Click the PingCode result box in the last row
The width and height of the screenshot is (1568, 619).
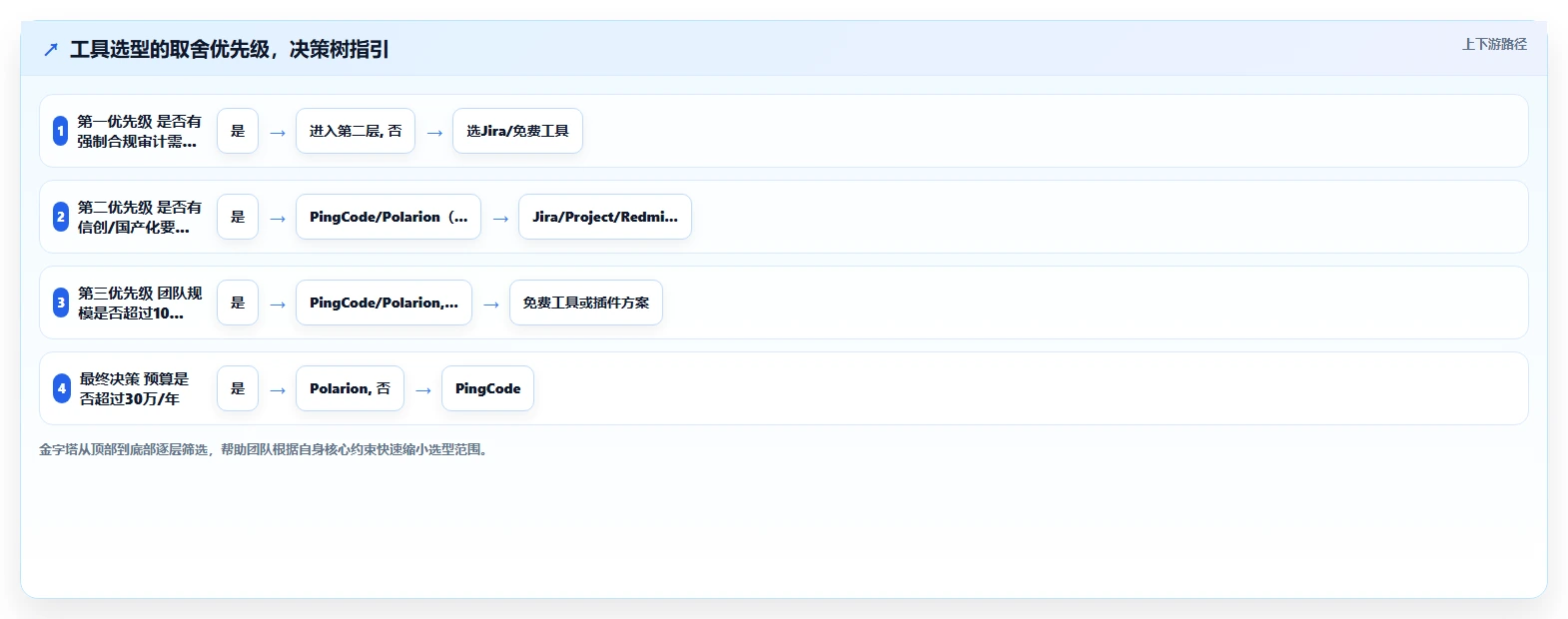tap(487, 388)
